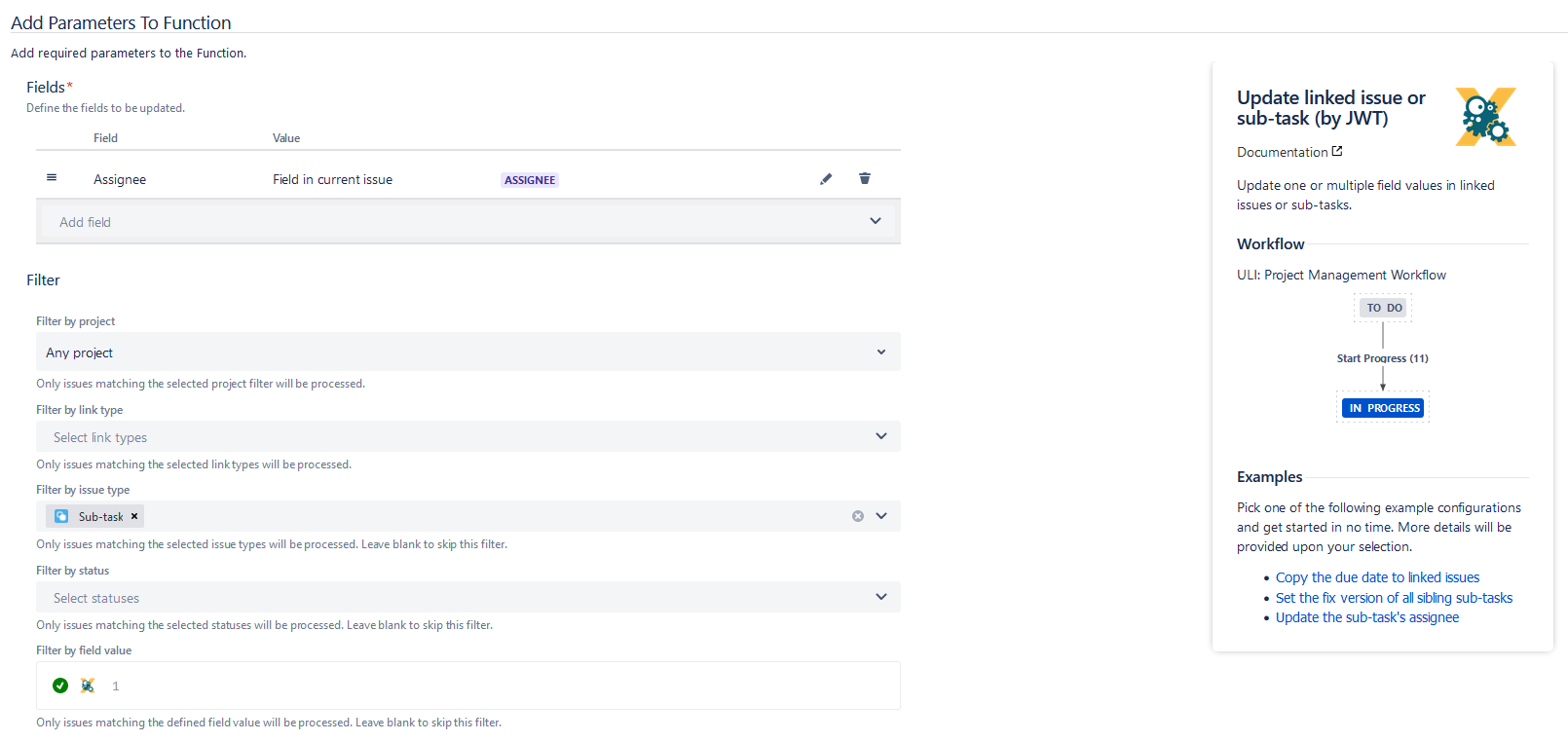Click the Assignee field name cell
1568x742 pixels.
point(120,179)
